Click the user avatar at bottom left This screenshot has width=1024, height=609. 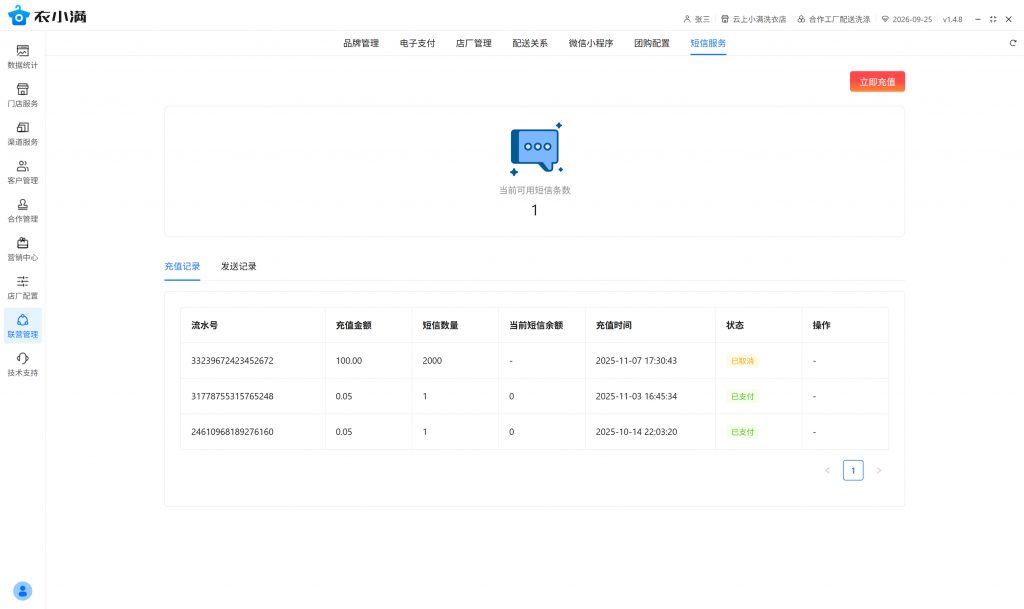pyautogui.click(x=23, y=590)
